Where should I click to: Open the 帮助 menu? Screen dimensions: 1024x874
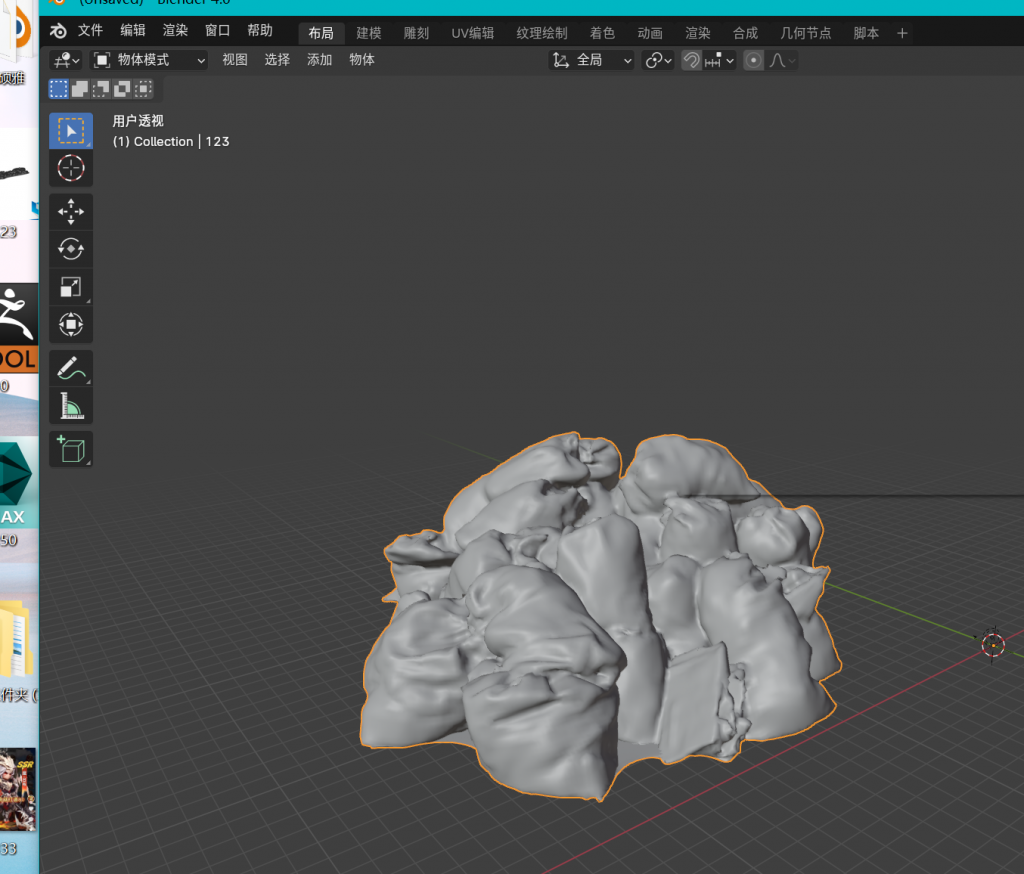260,31
